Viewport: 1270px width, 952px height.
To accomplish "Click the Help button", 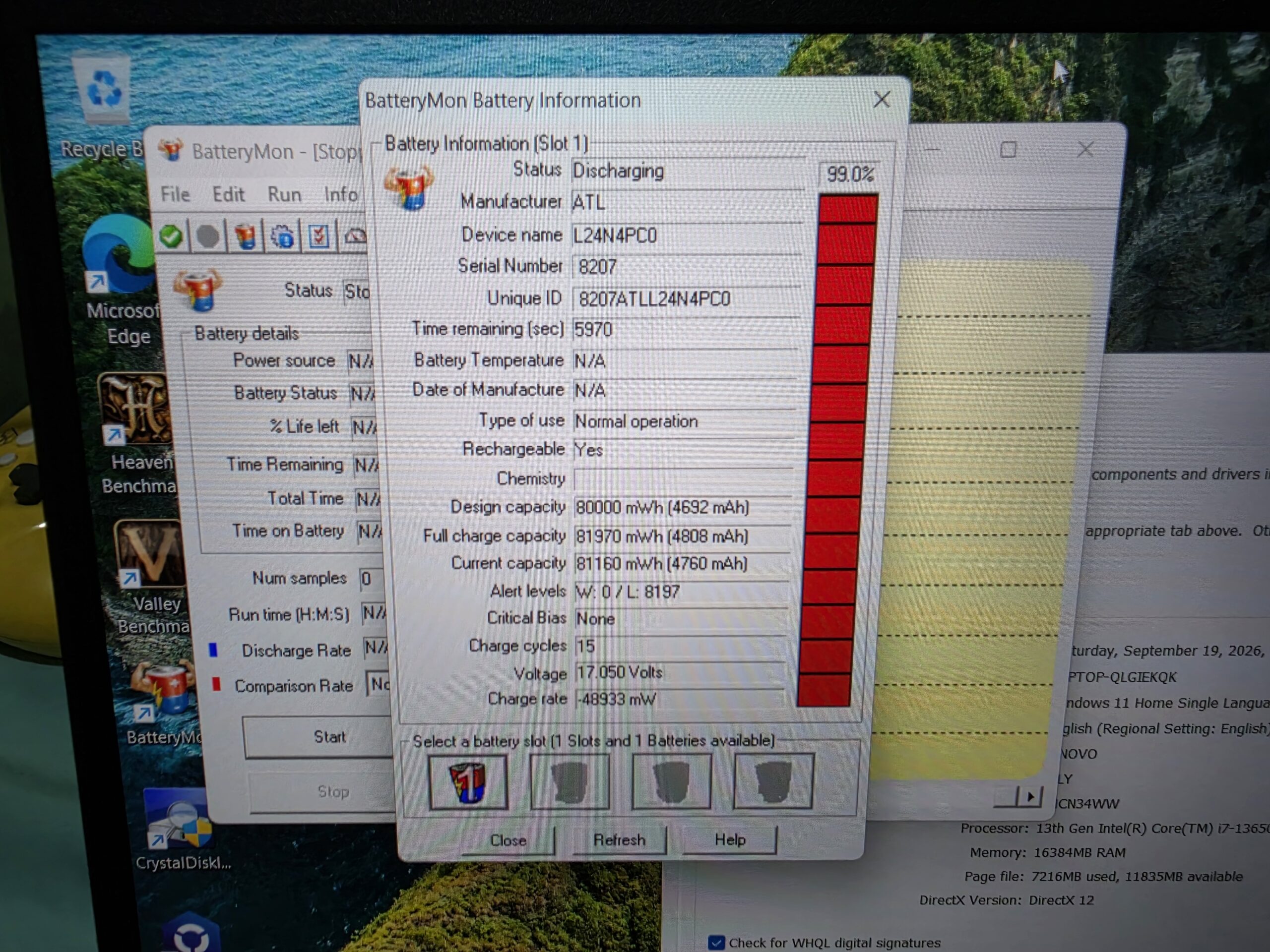I will (x=730, y=839).
